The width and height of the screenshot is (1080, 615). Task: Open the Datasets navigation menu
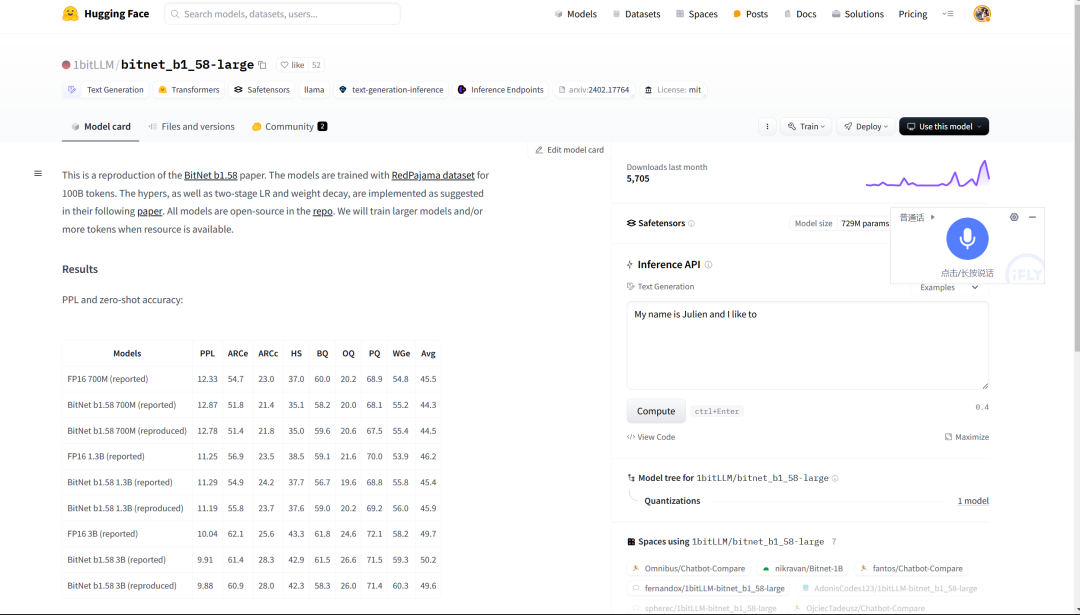pyautogui.click(x=637, y=13)
